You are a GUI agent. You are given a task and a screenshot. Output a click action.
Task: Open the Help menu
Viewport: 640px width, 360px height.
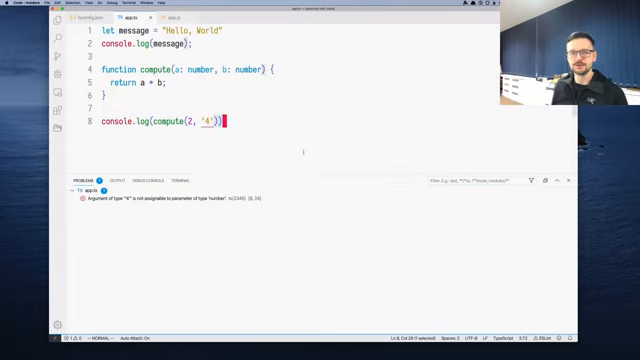click(x=161, y=2)
